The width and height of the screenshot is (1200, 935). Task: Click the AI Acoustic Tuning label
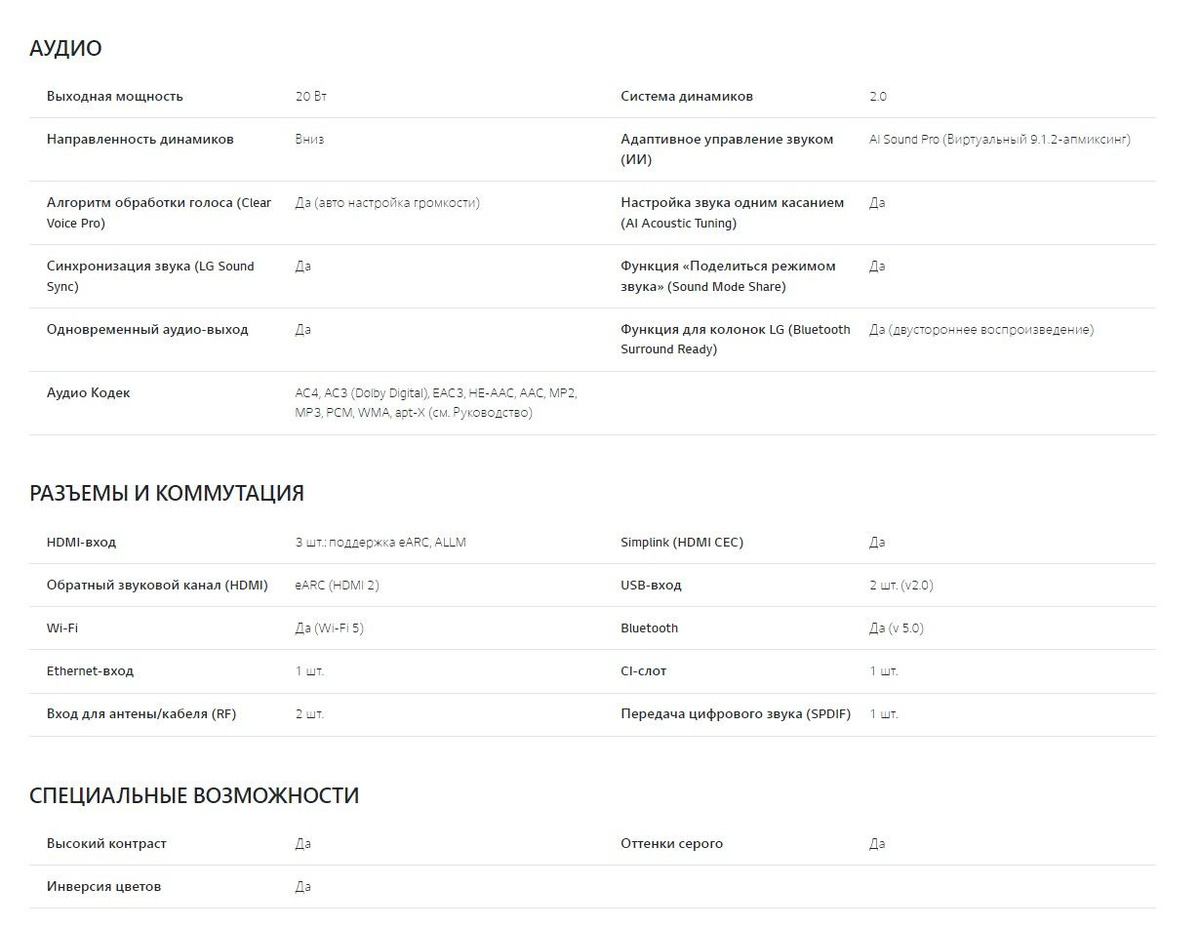(732, 213)
